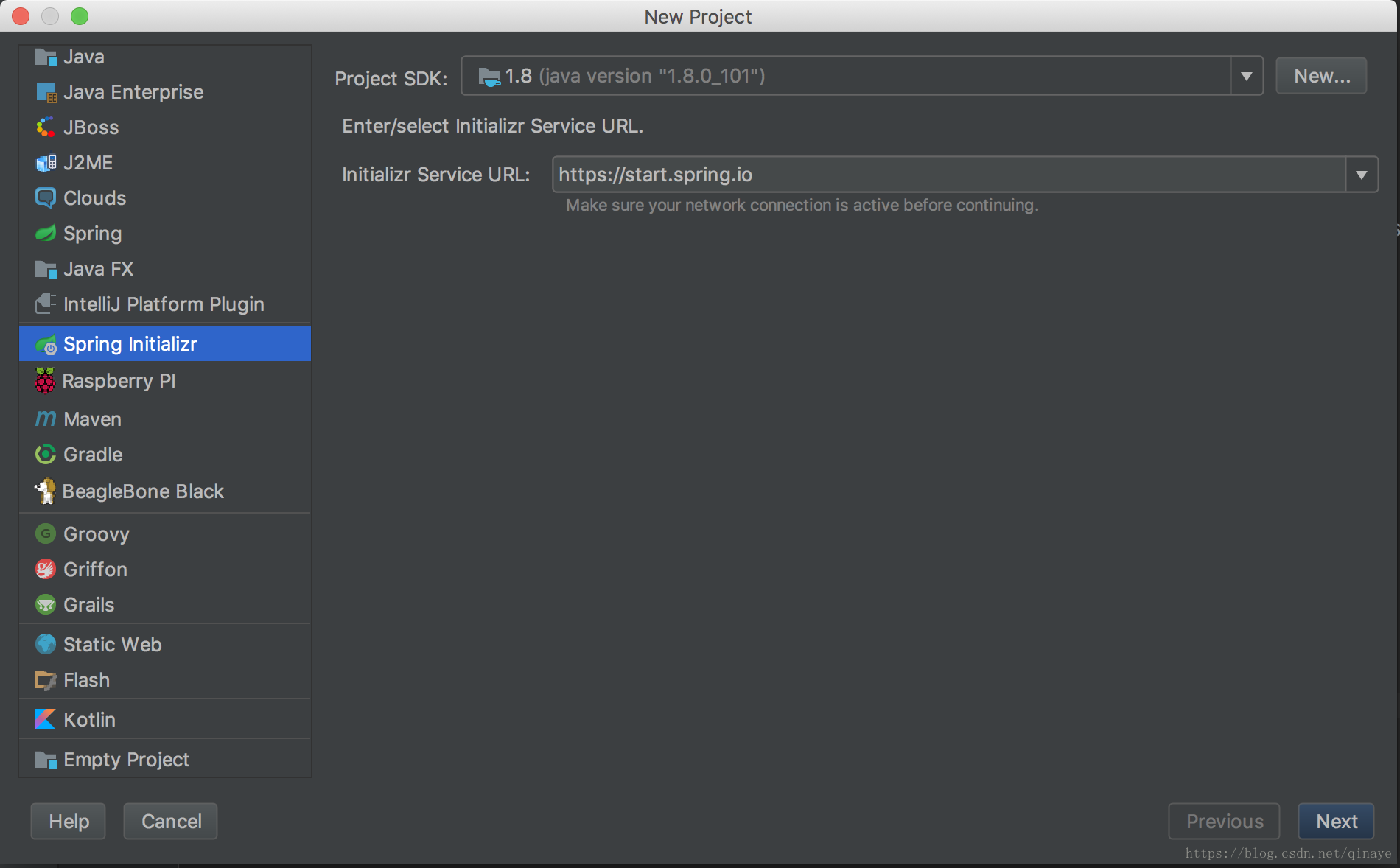Click into the Initializr Service URL field

tap(948, 175)
